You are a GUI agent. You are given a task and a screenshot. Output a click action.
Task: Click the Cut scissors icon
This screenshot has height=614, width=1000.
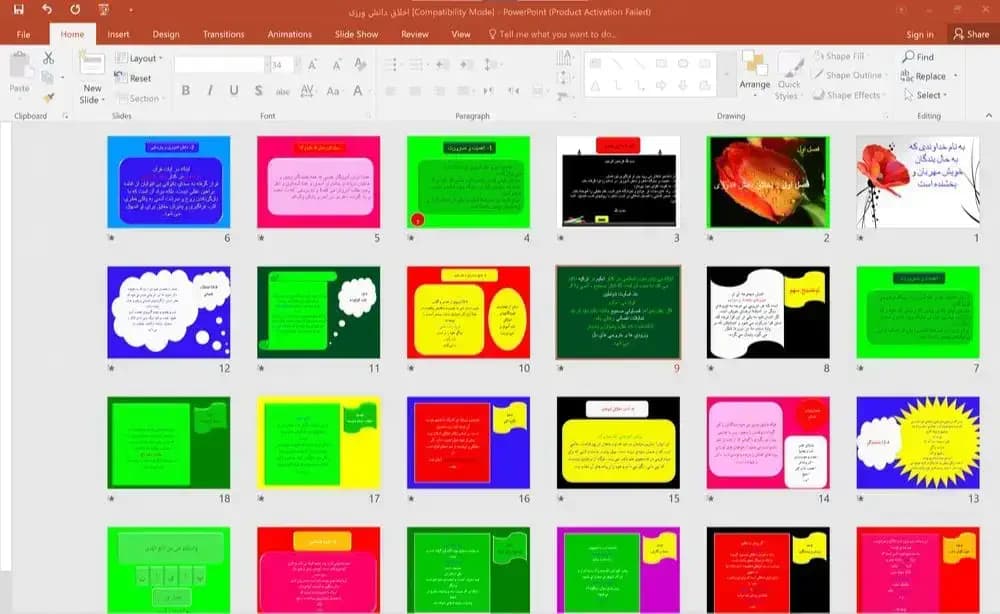[48, 58]
